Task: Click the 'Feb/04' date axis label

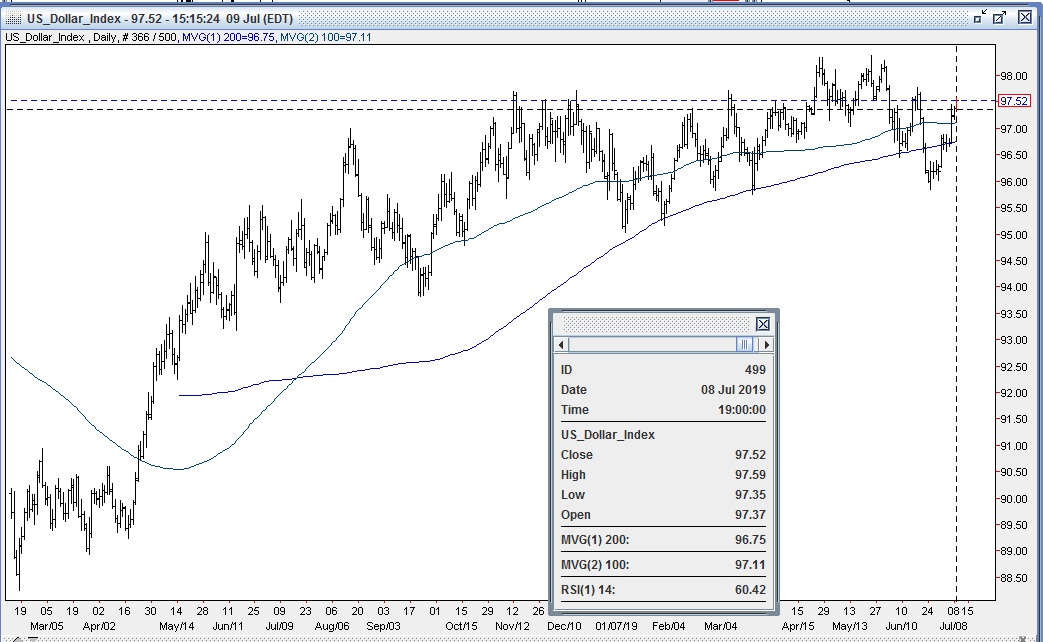Action: click(669, 626)
